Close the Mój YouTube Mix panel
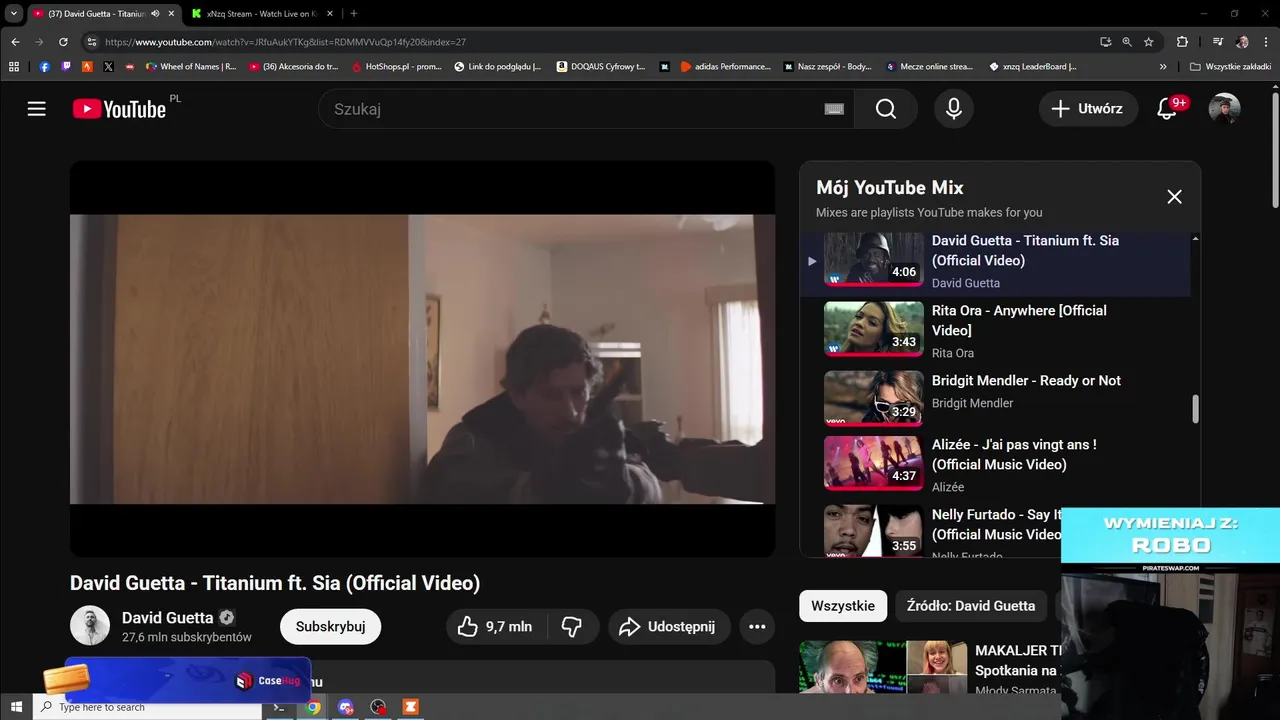 [x=1175, y=197]
